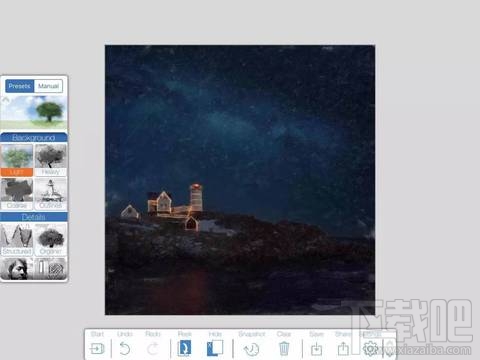Toggle the Hide panels button

click(215, 348)
